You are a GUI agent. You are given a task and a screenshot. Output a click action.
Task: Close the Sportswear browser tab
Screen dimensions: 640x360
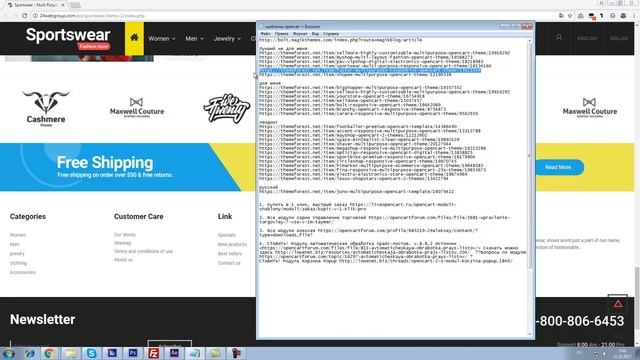[63, 5]
